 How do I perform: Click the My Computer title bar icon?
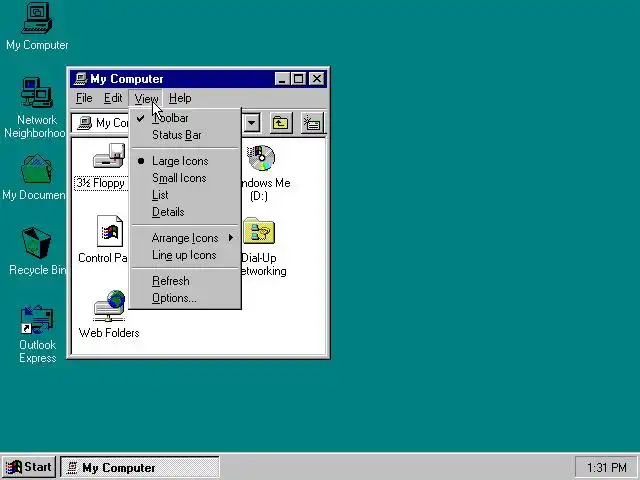pos(81,79)
